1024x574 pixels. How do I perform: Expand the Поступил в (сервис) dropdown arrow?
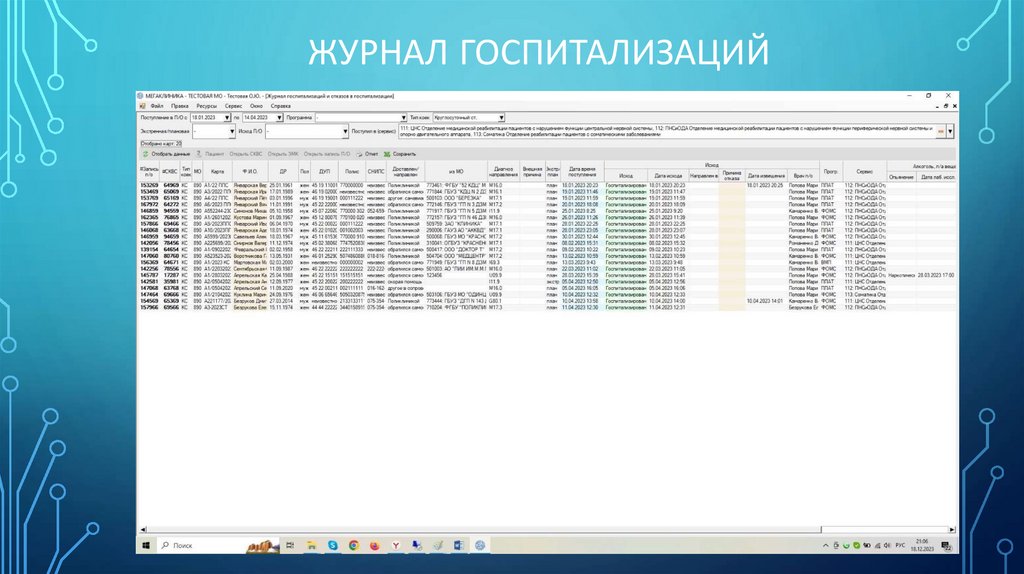point(950,131)
